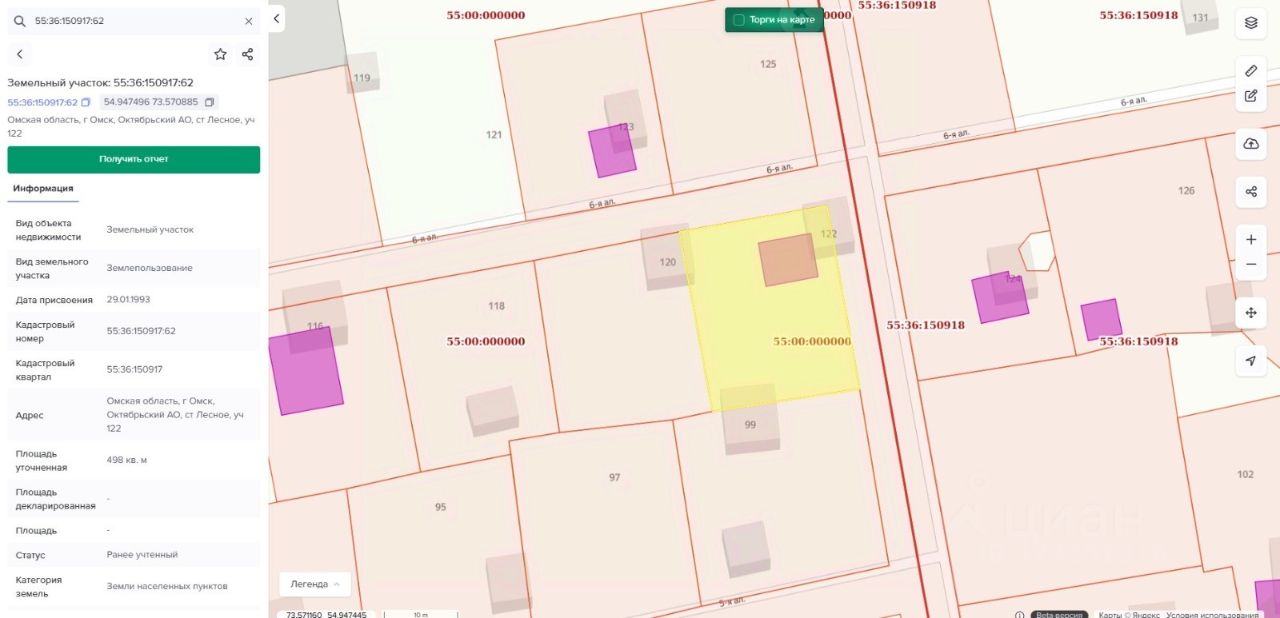Click the 'Получить отчет' button

[x=133, y=159]
